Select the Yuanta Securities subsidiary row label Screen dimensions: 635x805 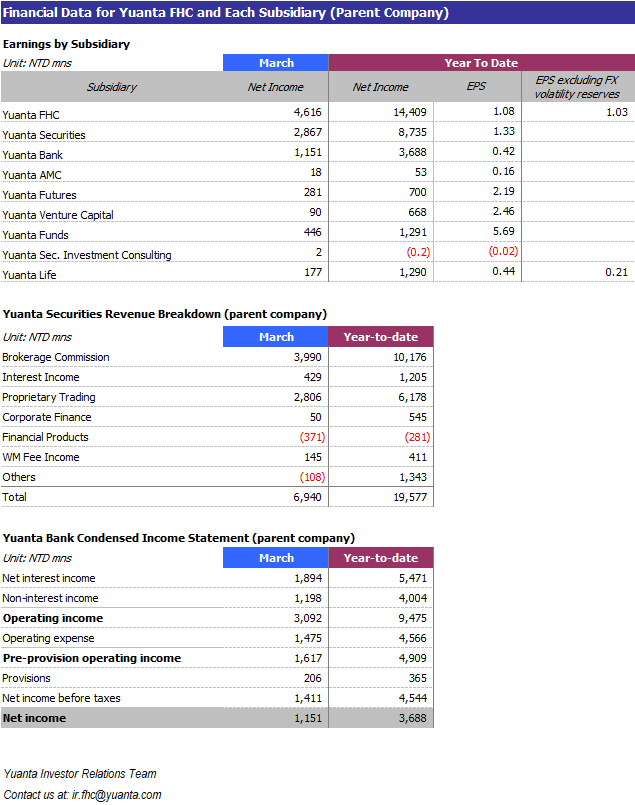coord(44,135)
